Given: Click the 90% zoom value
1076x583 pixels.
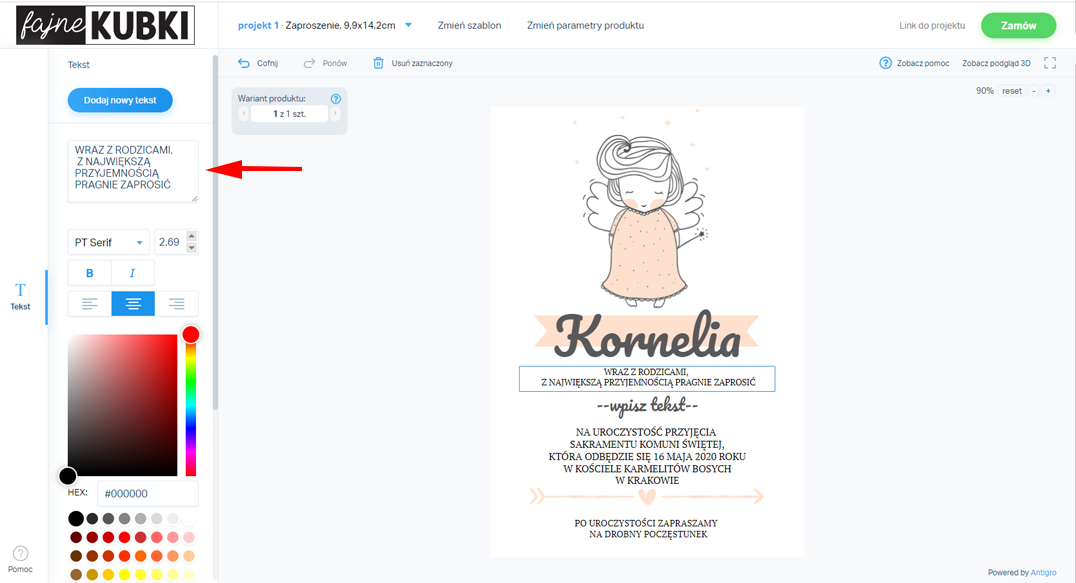Looking at the screenshot, I should [985, 91].
